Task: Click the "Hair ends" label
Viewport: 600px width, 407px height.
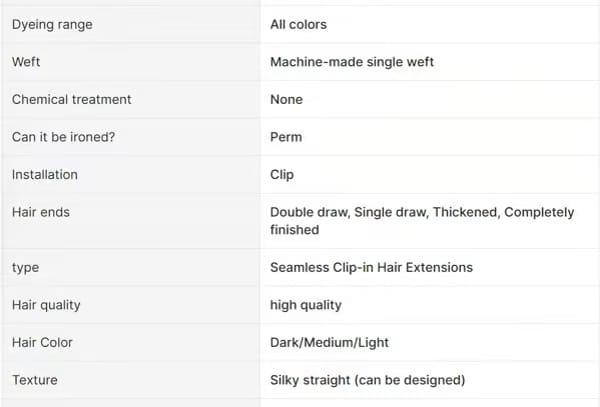Action: coord(41,212)
